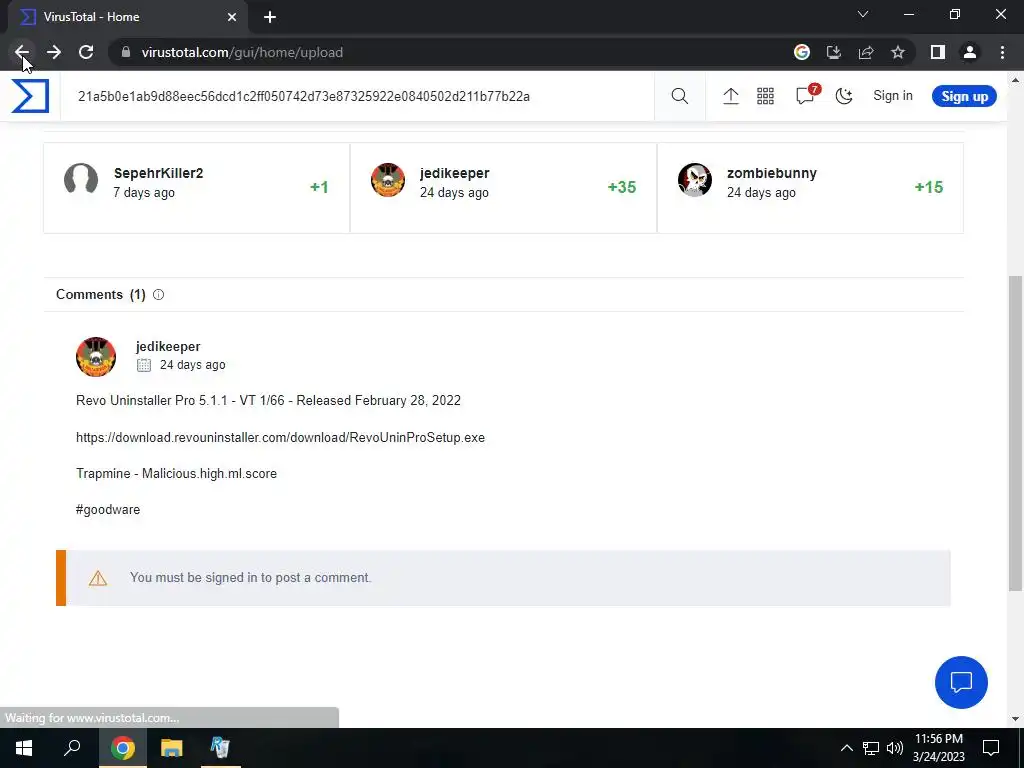1024x768 pixels.
Task: Click the comment calendar date icon
Action: [x=144, y=365]
